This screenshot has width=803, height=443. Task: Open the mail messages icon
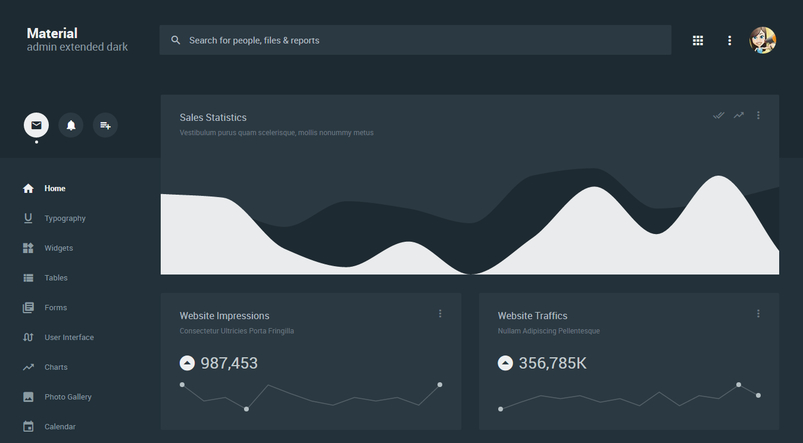click(x=36, y=125)
